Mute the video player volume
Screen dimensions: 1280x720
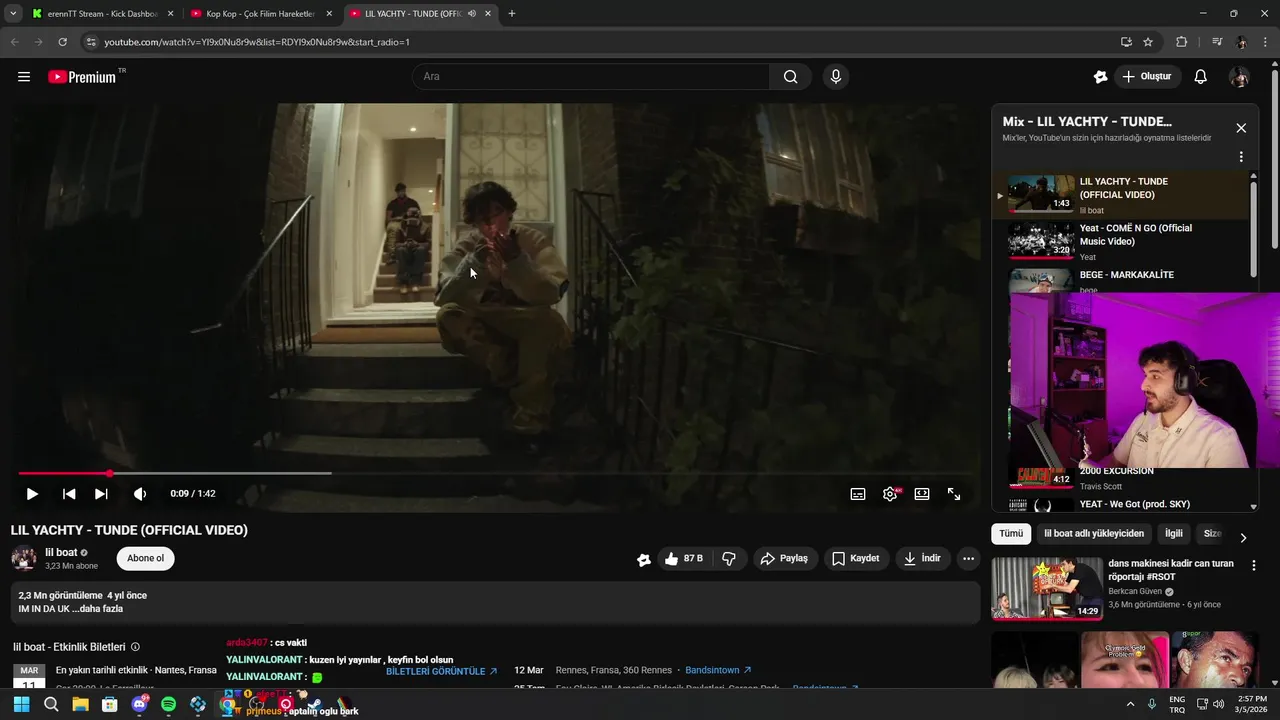(140, 494)
